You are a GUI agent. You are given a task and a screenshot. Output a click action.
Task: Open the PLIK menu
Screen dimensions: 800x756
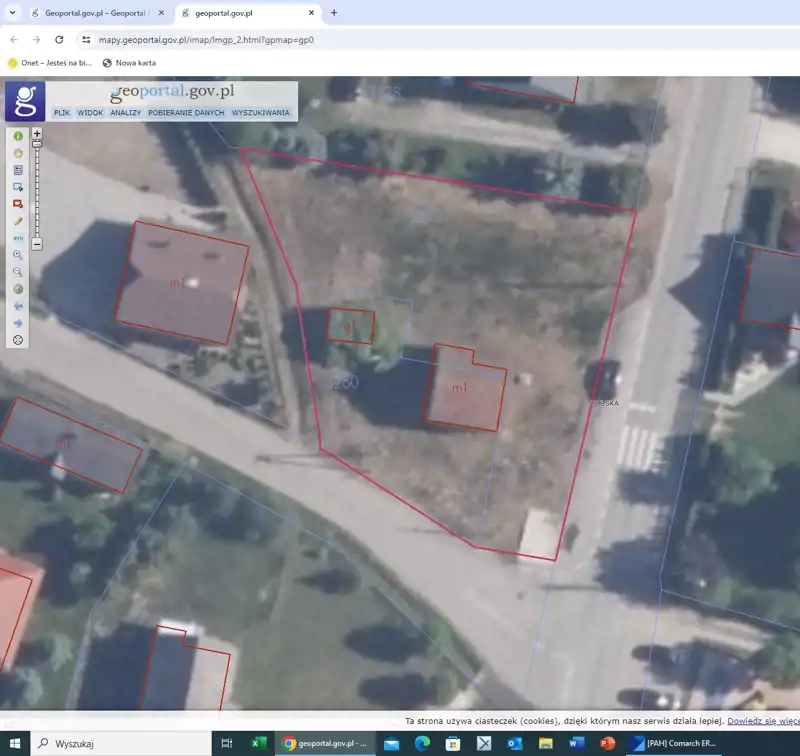(62, 113)
